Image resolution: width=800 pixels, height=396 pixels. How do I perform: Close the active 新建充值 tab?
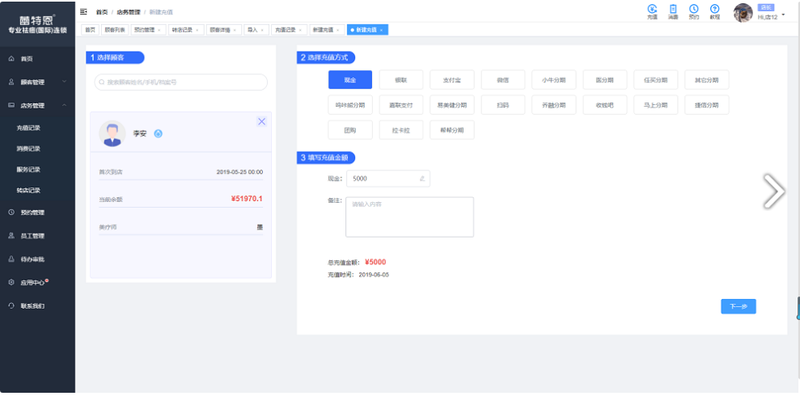381,30
